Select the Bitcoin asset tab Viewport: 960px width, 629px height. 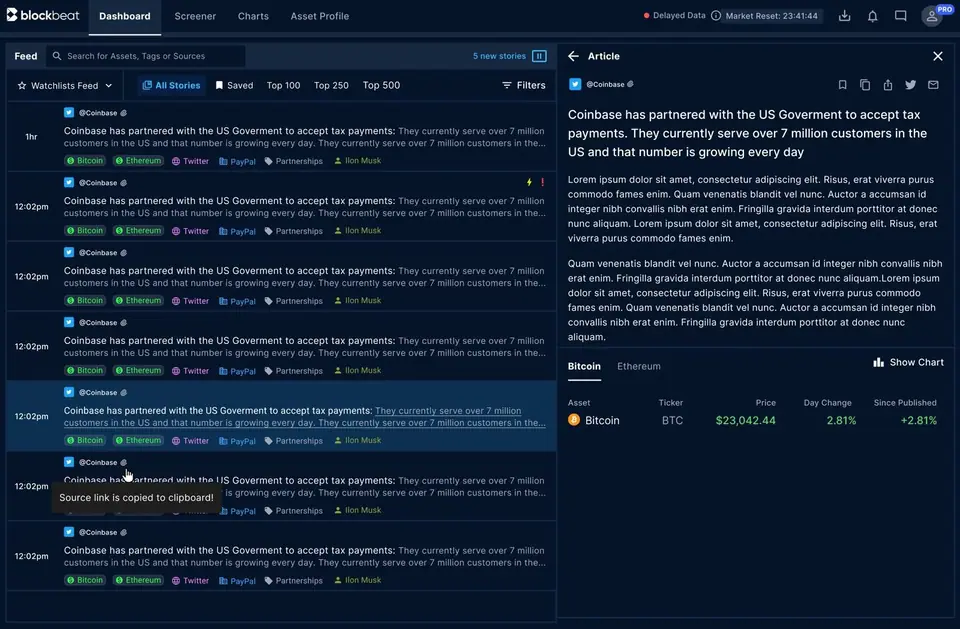[x=584, y=366]
